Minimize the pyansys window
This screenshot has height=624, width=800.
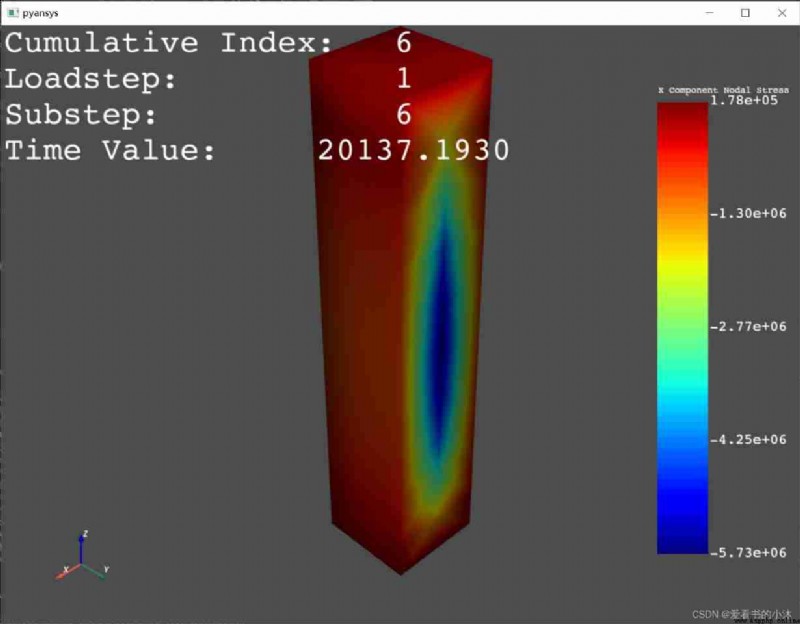(x=709, y=13)
